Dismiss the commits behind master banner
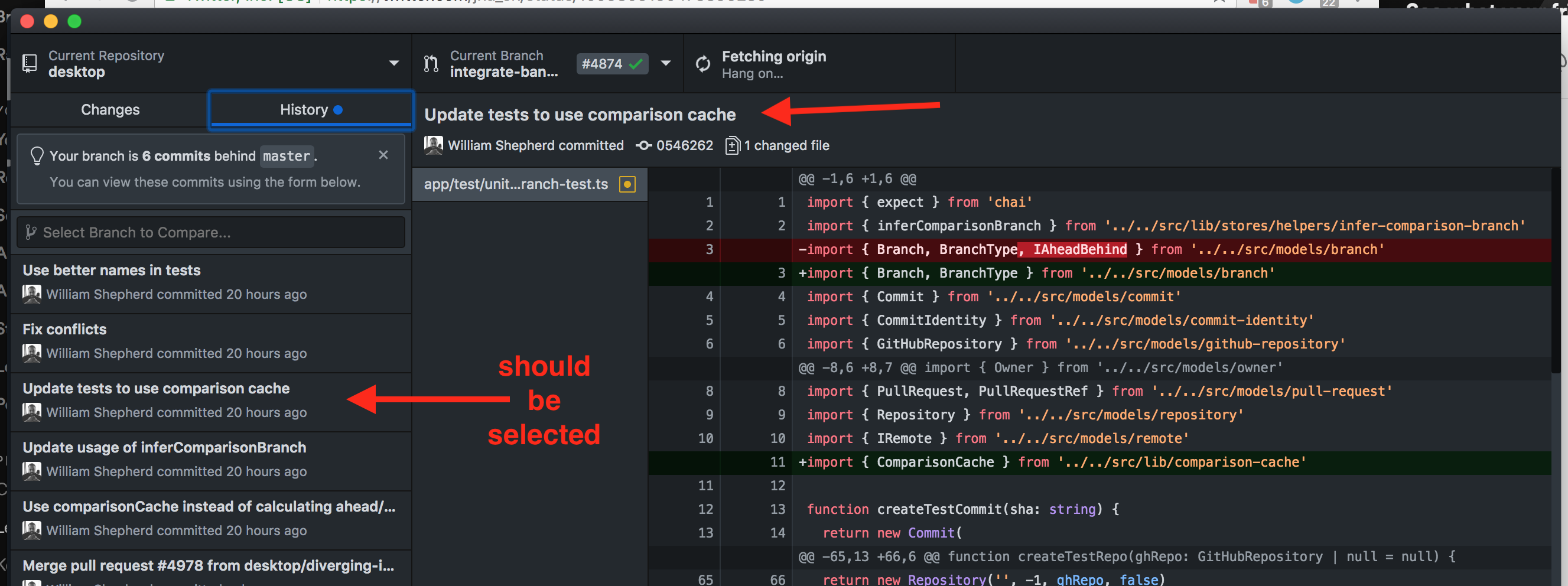Viewport: 1568px width, 586px height. pyautogui.click(x=383, y=155)
